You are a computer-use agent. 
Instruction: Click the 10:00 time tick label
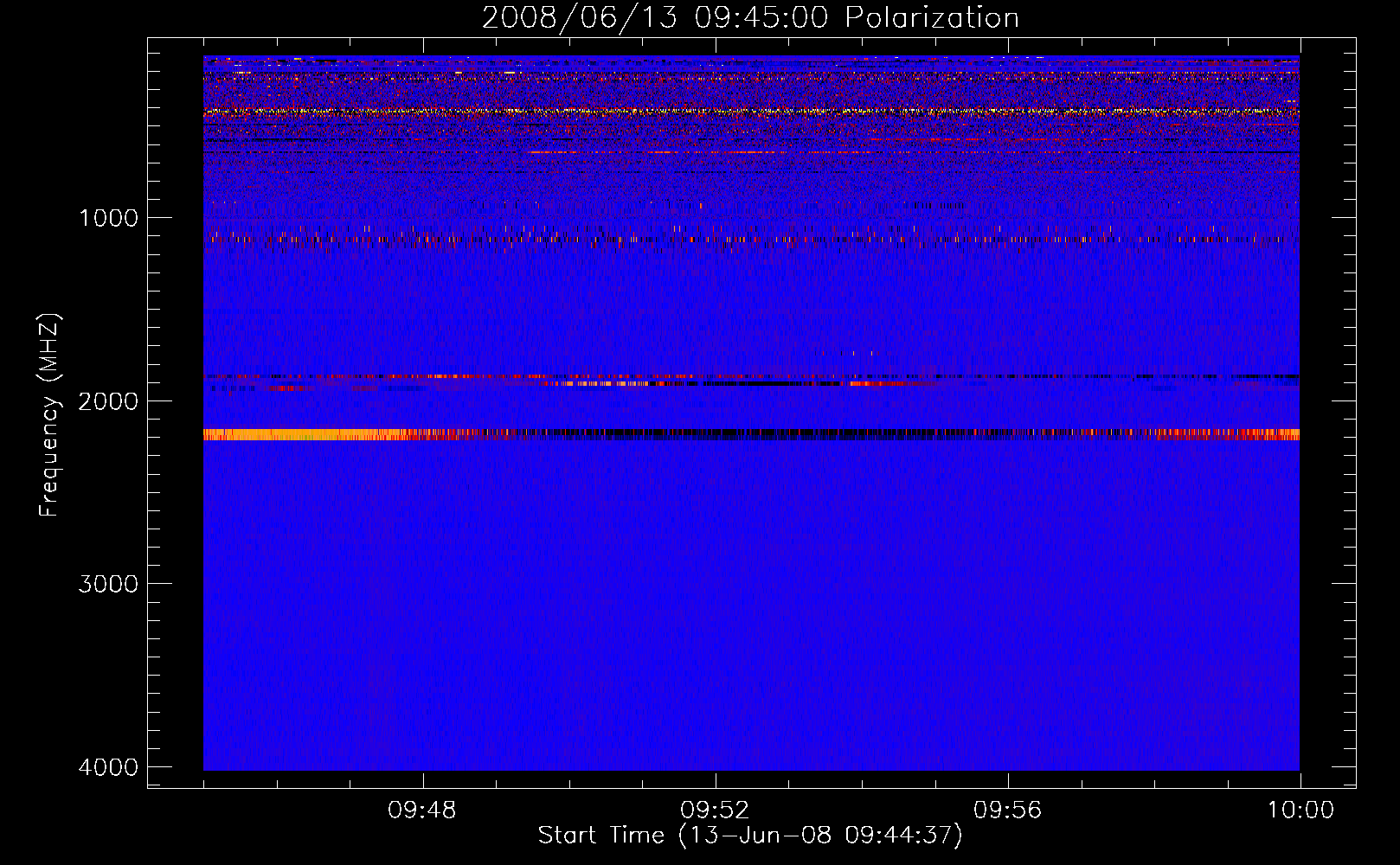coord(1300,811)
